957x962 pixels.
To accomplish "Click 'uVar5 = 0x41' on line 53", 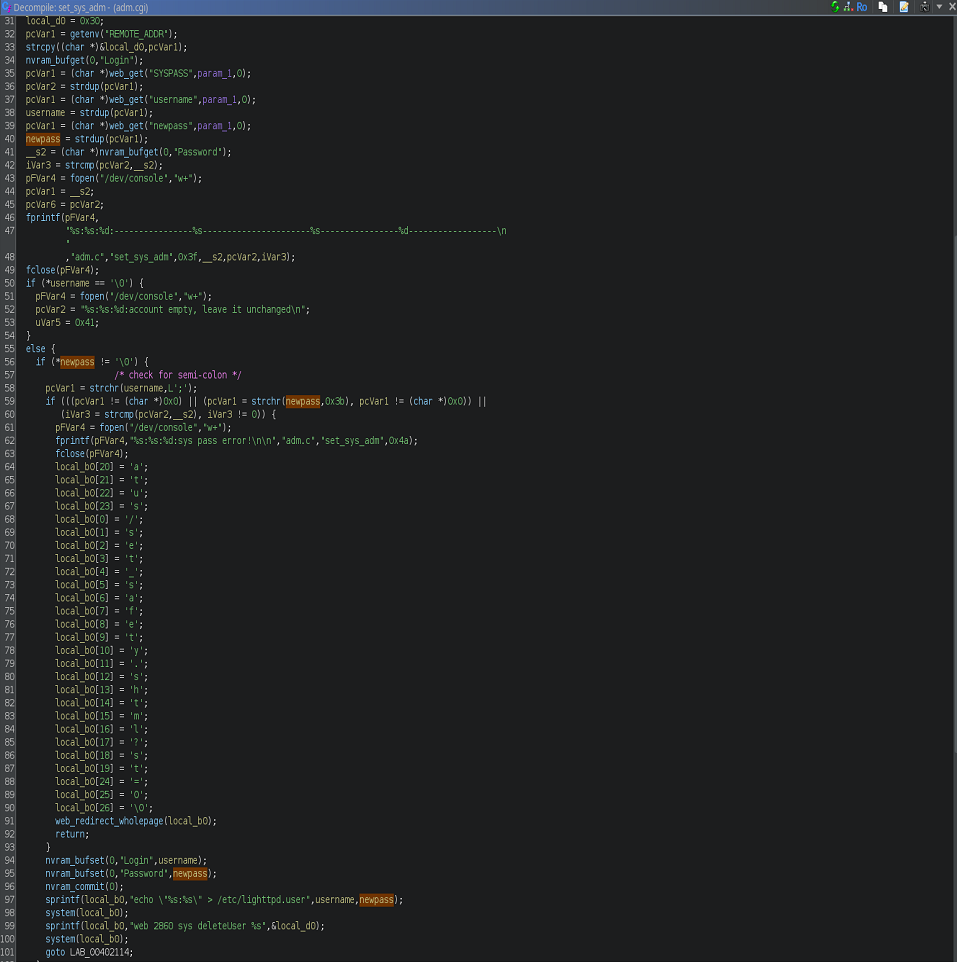I will [65, 323].
